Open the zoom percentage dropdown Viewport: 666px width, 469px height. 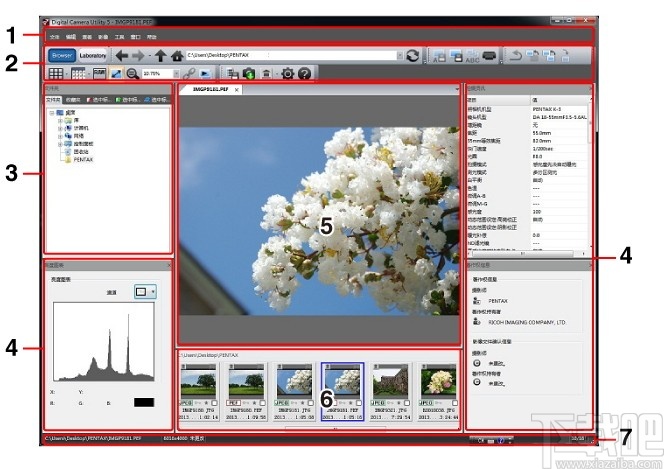176,74
